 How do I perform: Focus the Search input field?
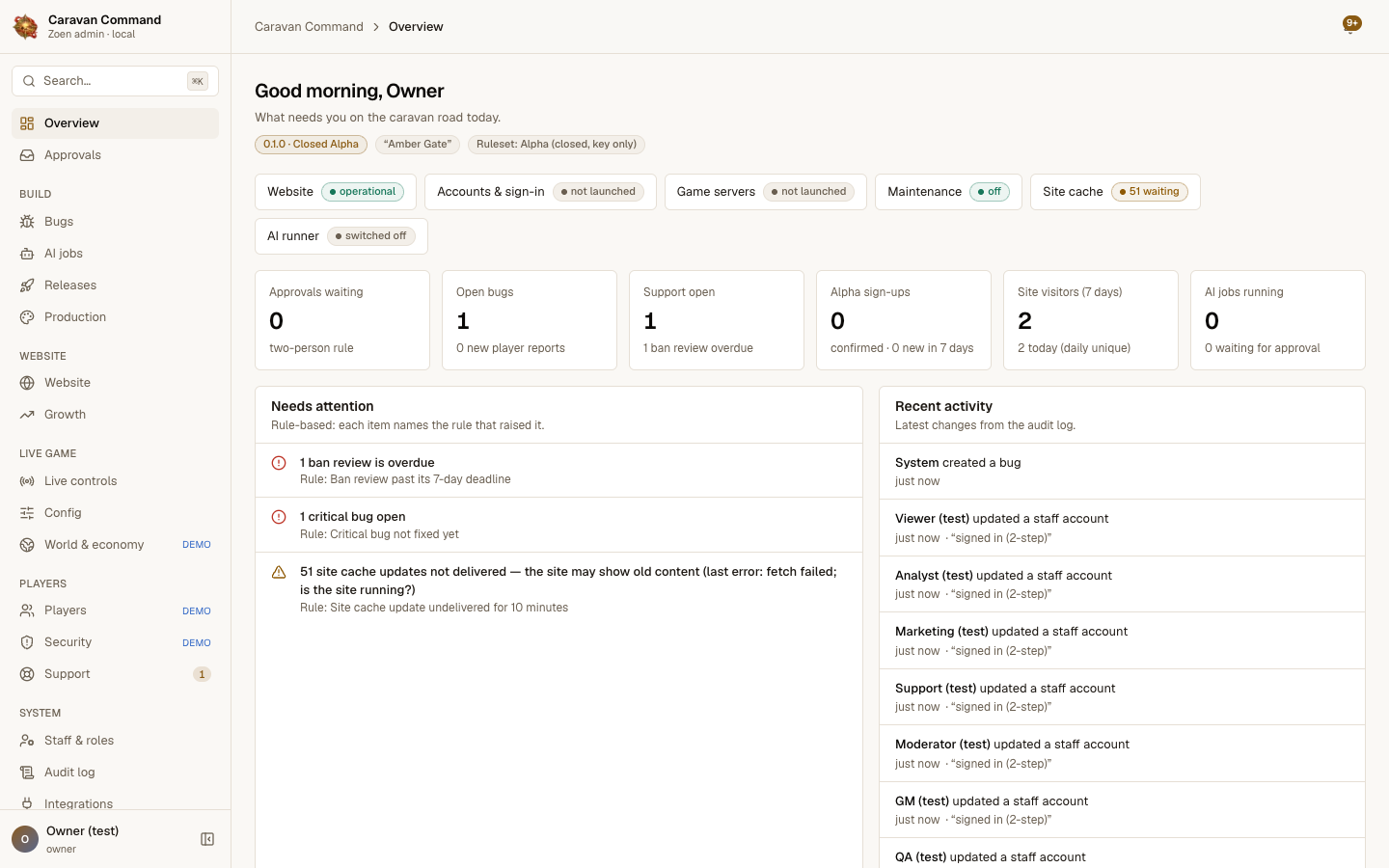tap(115, 81)
